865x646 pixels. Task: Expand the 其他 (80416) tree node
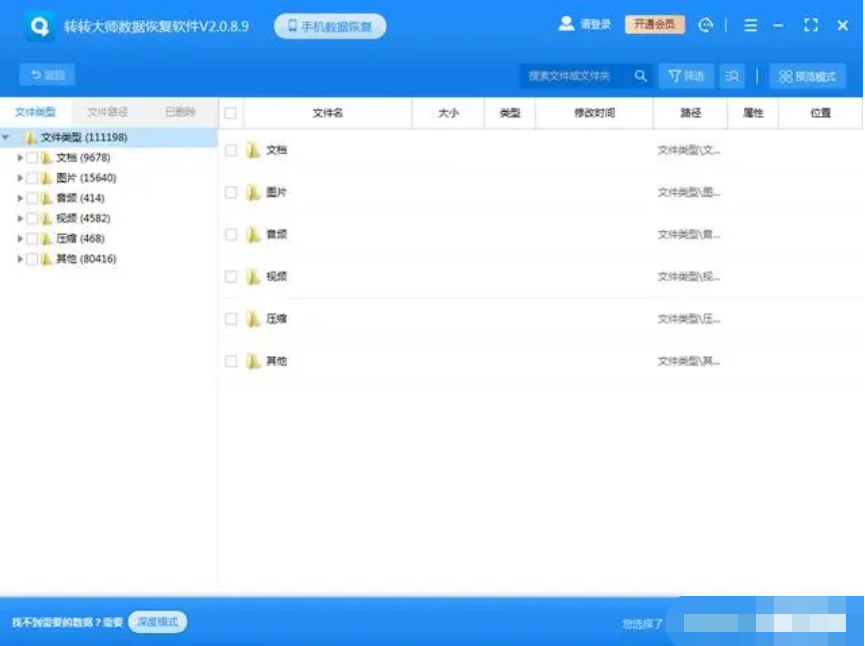(x=20, y=259)
